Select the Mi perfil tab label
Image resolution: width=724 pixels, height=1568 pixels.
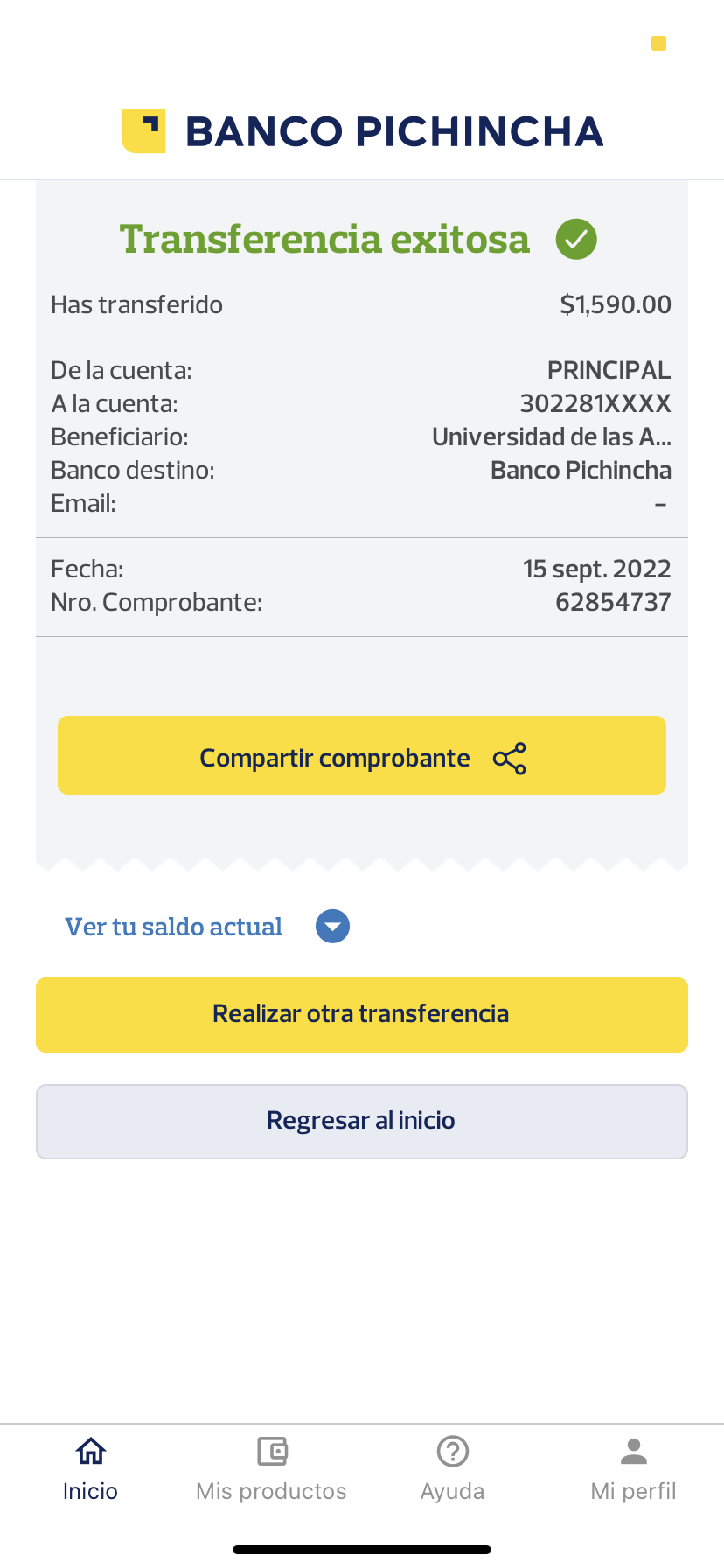click(x=634, y=1491)
